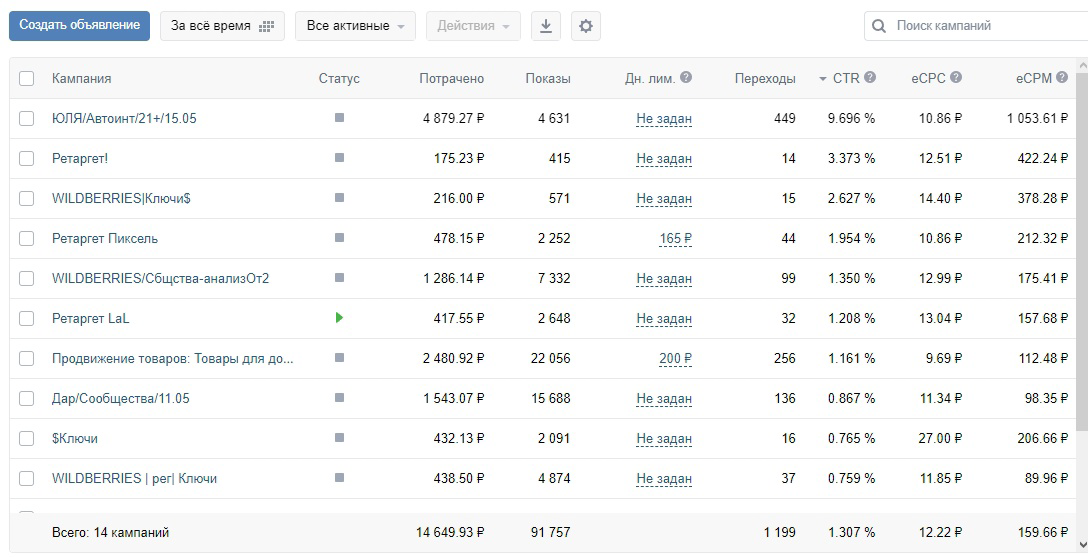This screenshot has height=558, width=1088.
Task: Open the Действия dropdown menu
Action: [473, 26]
